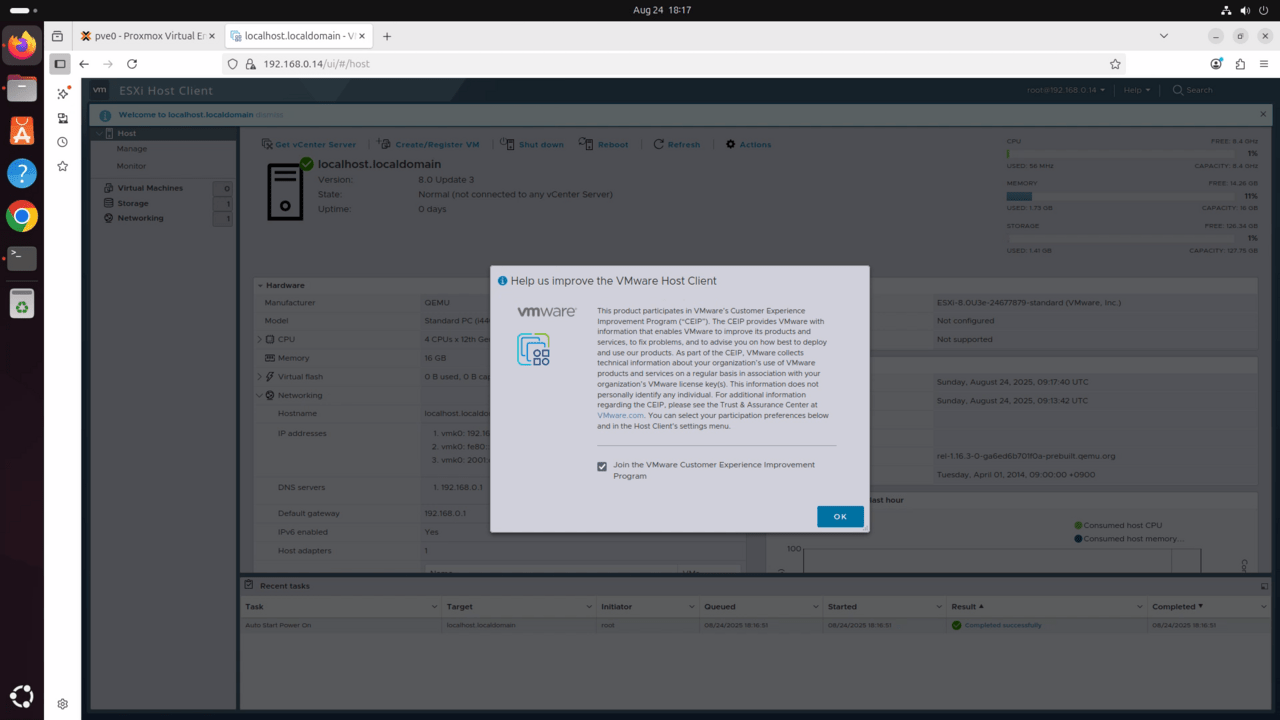Screen dimensions: 1280x720
Task: Click the vm logo in ESXi header
Action: [100, 90]
